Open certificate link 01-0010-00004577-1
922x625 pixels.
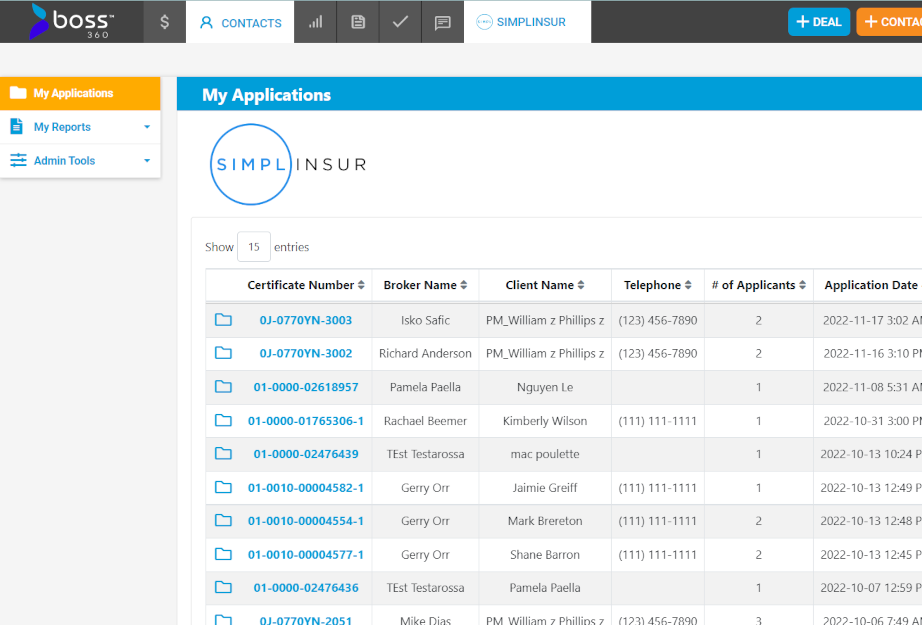(306, 555)
